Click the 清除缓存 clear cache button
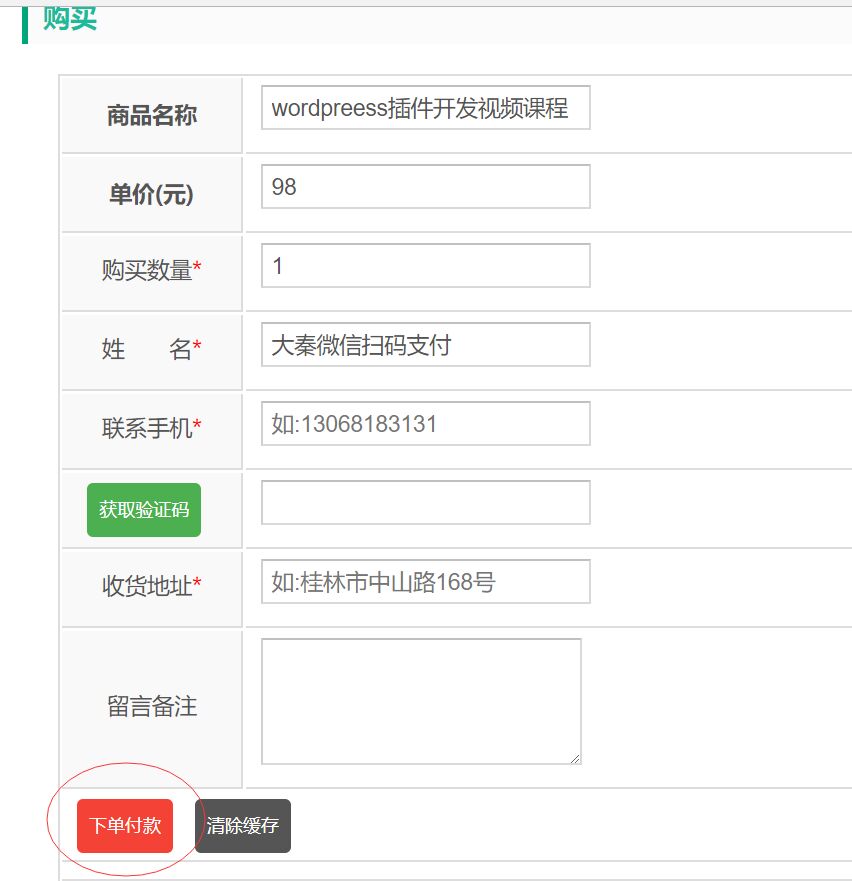This screenshot has height=881, width=852. click(243, 825)
